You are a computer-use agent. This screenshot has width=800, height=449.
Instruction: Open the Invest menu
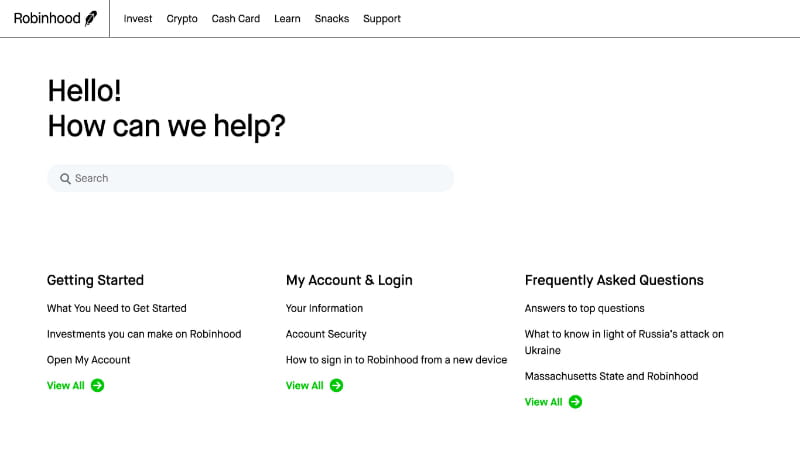(x=138, y=19)
